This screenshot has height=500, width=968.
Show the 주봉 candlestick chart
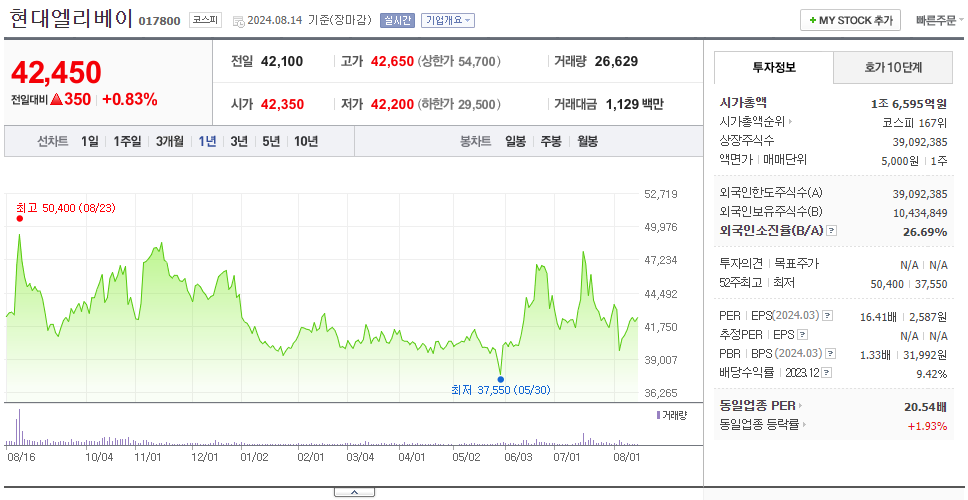click(551, 141)
